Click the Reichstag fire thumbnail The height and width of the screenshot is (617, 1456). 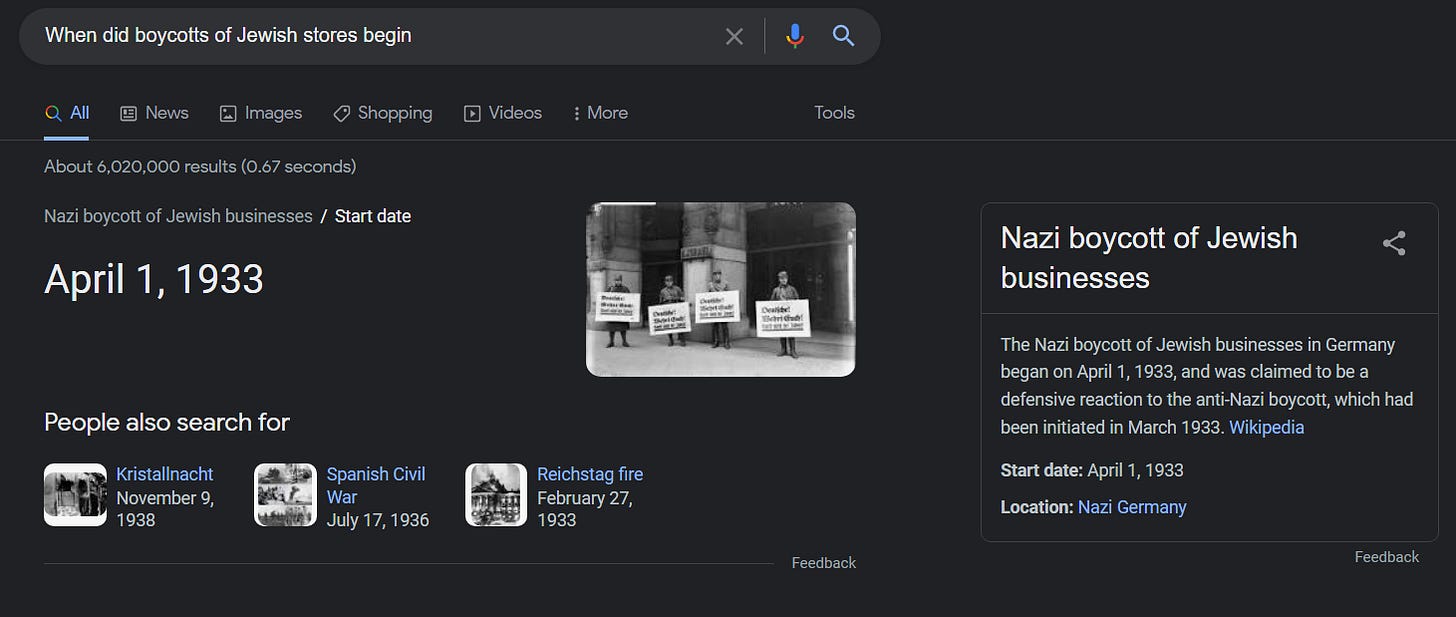[496, 494]
